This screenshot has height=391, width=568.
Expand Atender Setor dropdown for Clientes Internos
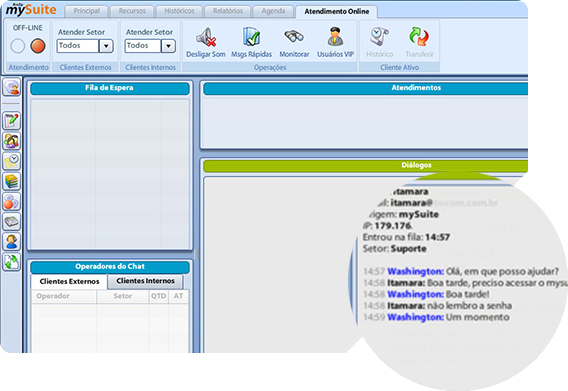point(168,46)
